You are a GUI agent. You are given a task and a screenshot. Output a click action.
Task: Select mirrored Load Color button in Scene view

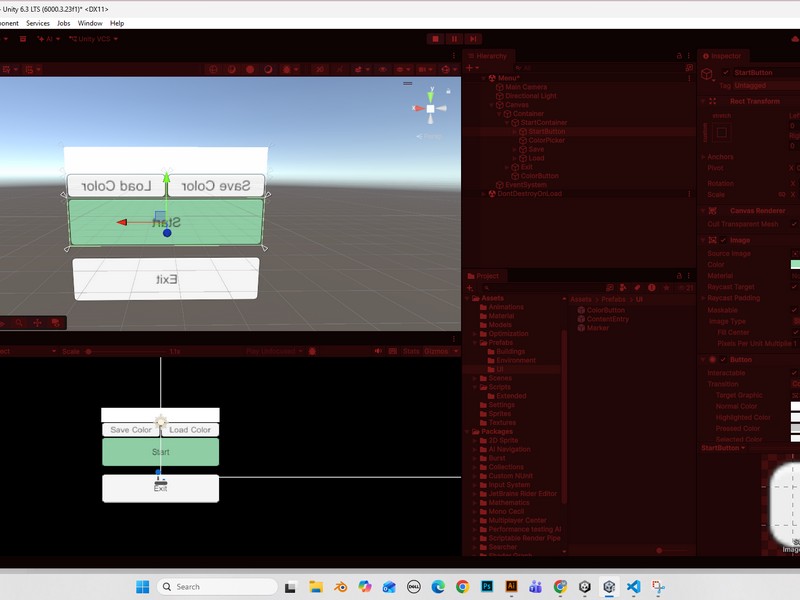pyautogui.click(x=116, y=186)
